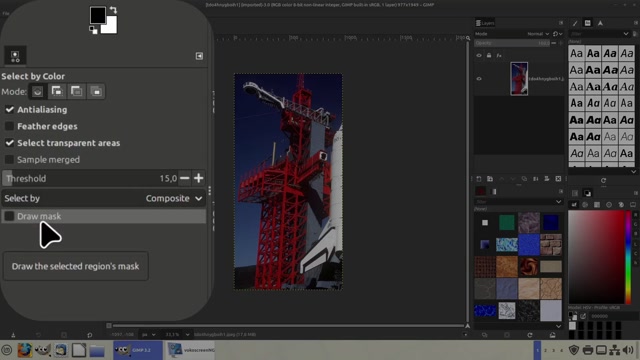Select Replace current selection mode
The image size is (640, 360).
pos(38,91)
